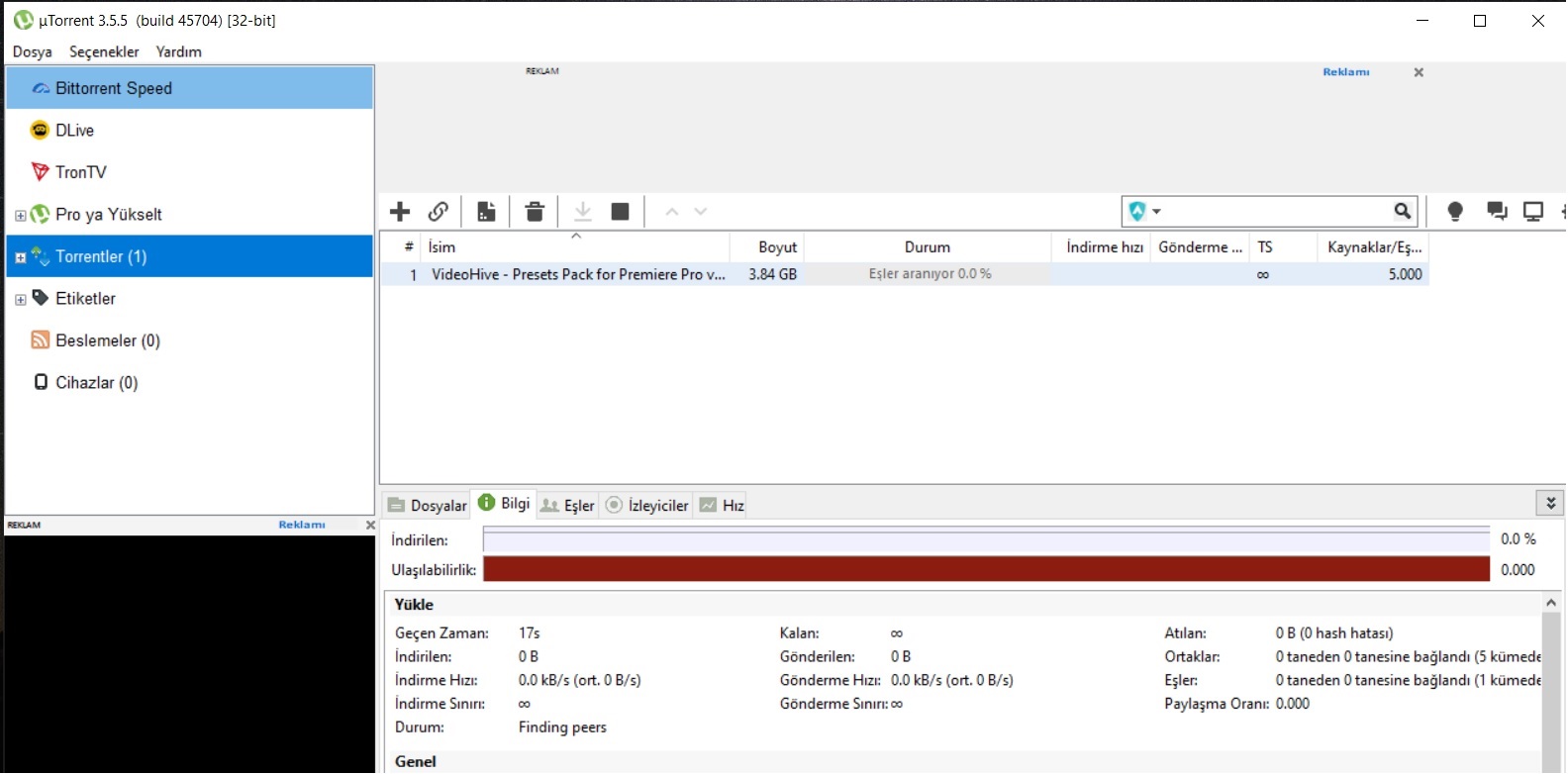1568x774 pixels.
Task: Click the Move Up Queue arrow
Action: [672, 212]
